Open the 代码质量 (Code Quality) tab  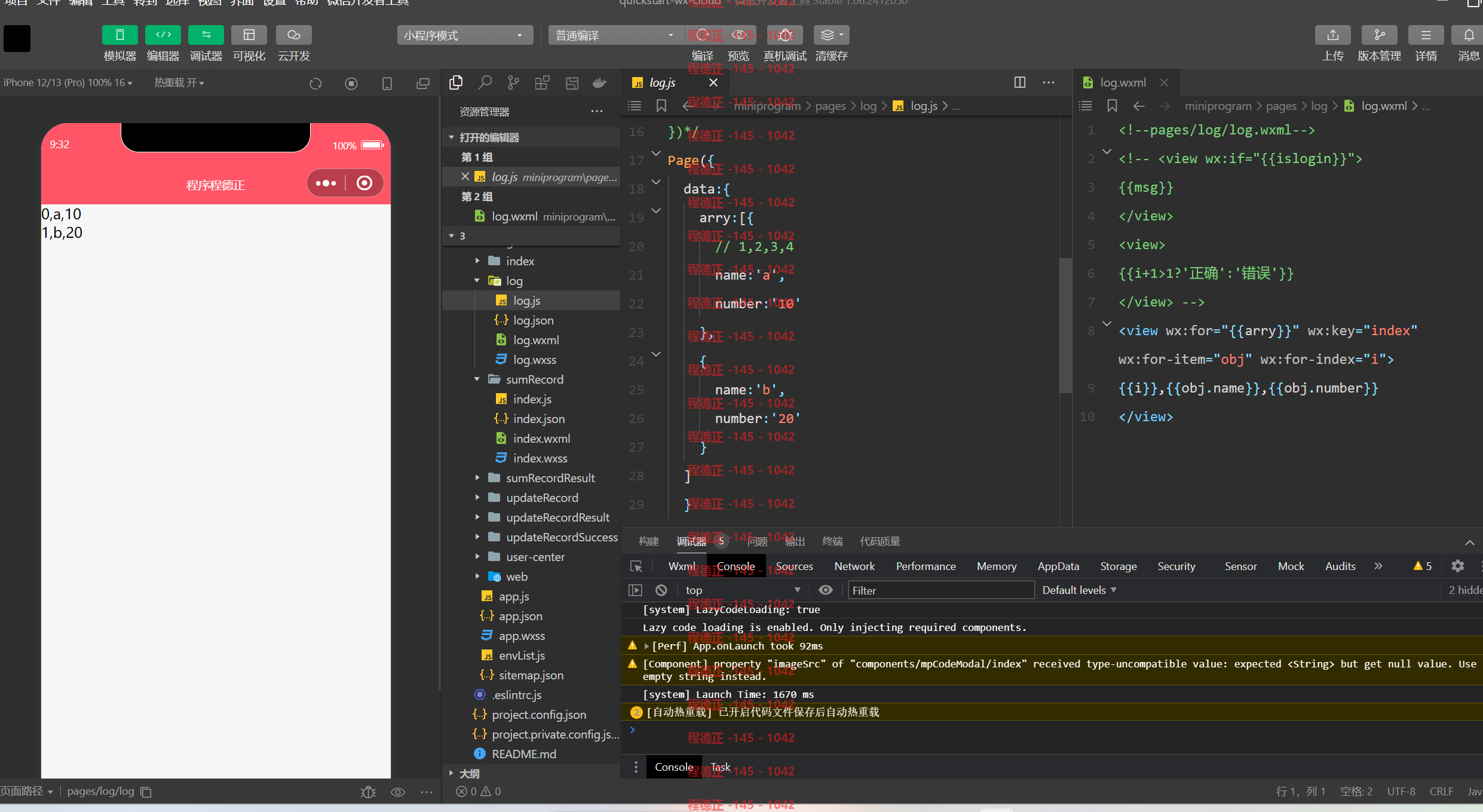[x=880, y=541]
